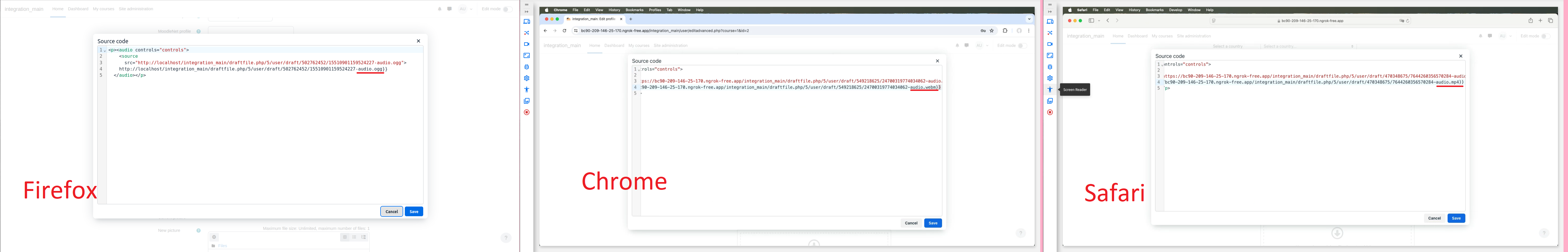Click Site administration in the Chrome Moodle nav

coord(670,46)
